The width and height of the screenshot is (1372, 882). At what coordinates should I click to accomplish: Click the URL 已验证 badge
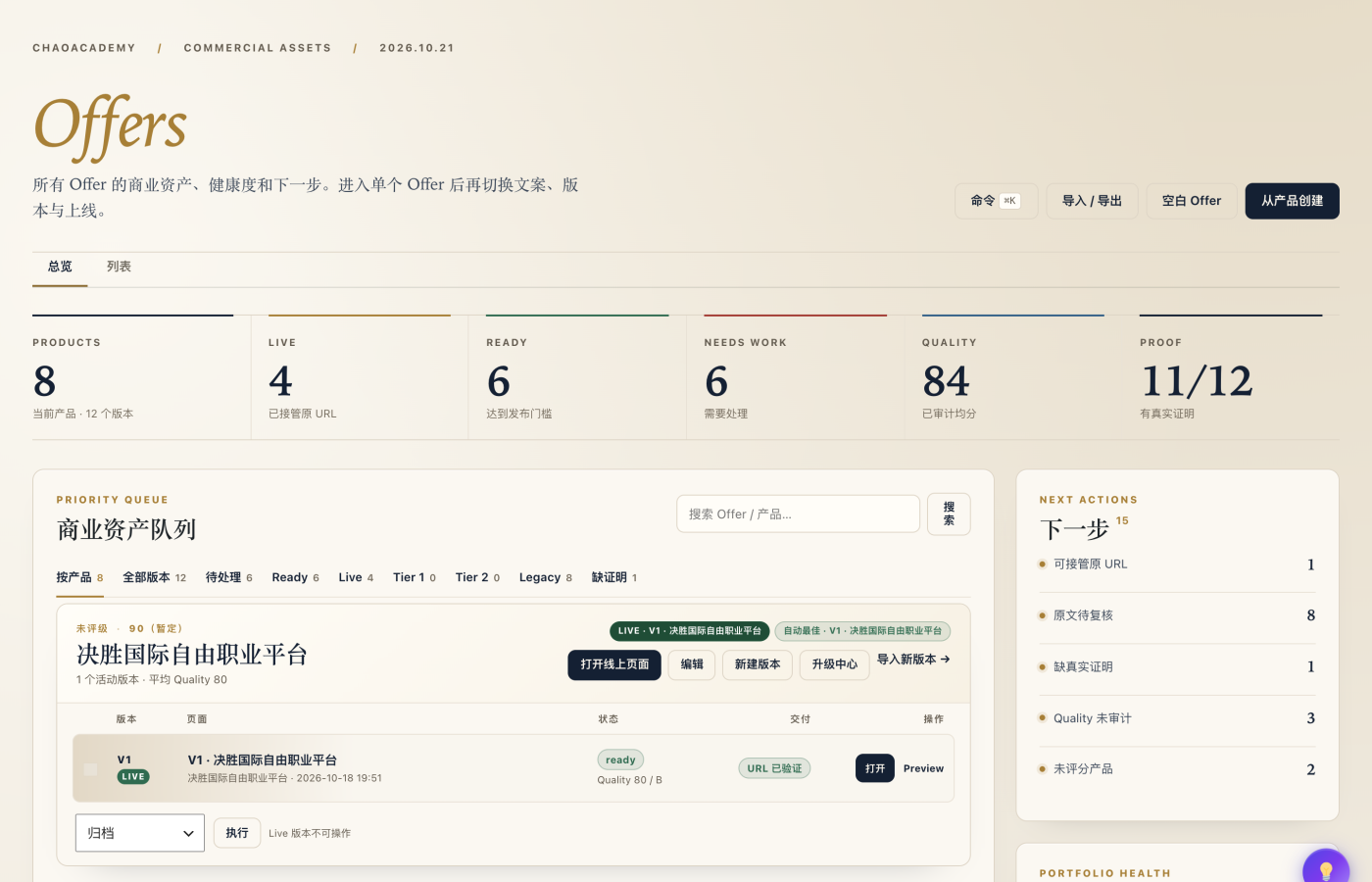tap(774, 768)
